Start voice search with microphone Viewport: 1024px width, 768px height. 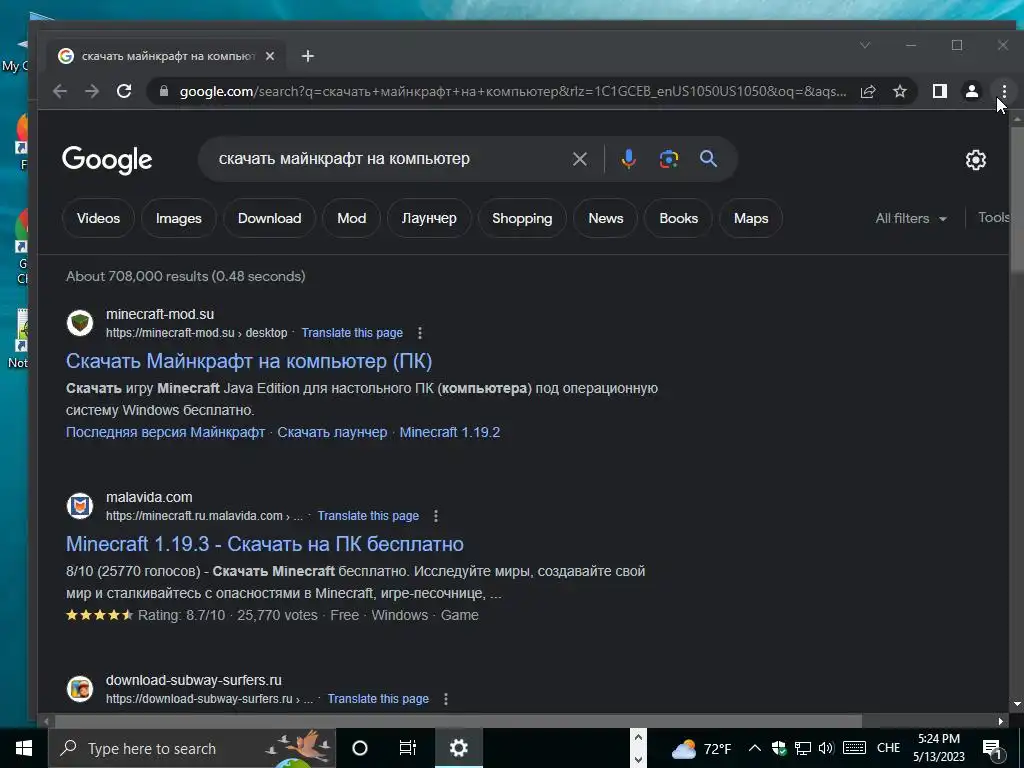(628, 159)
